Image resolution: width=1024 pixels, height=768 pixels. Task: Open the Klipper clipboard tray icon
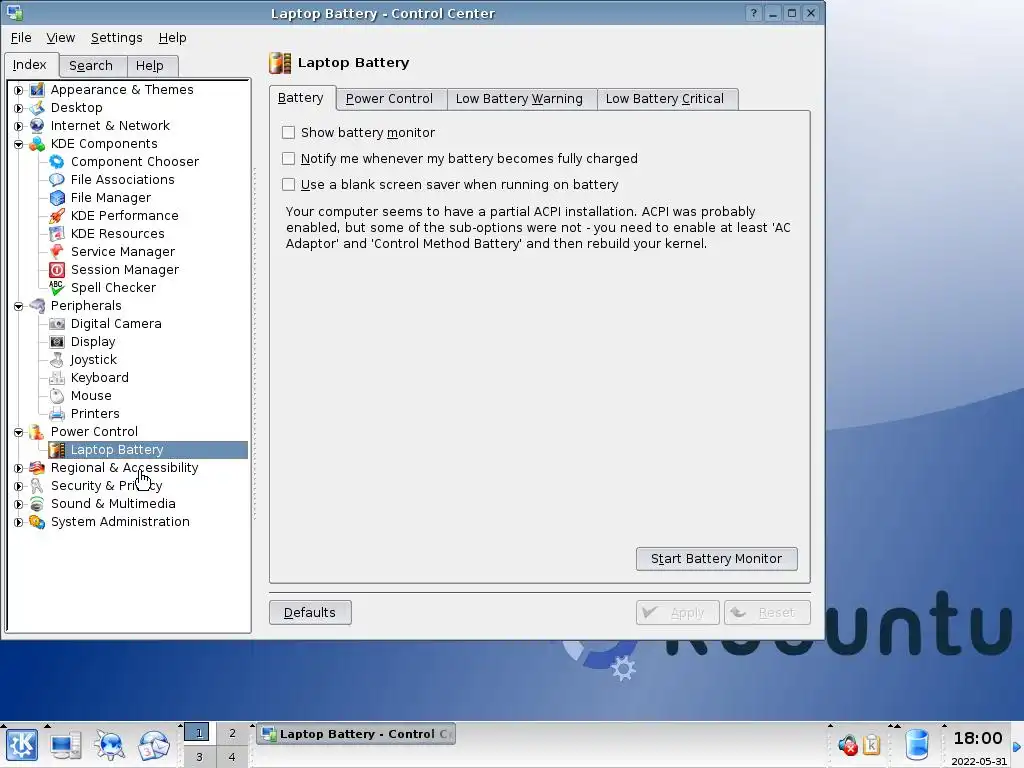pyautogui.click(x=872, y=744)
